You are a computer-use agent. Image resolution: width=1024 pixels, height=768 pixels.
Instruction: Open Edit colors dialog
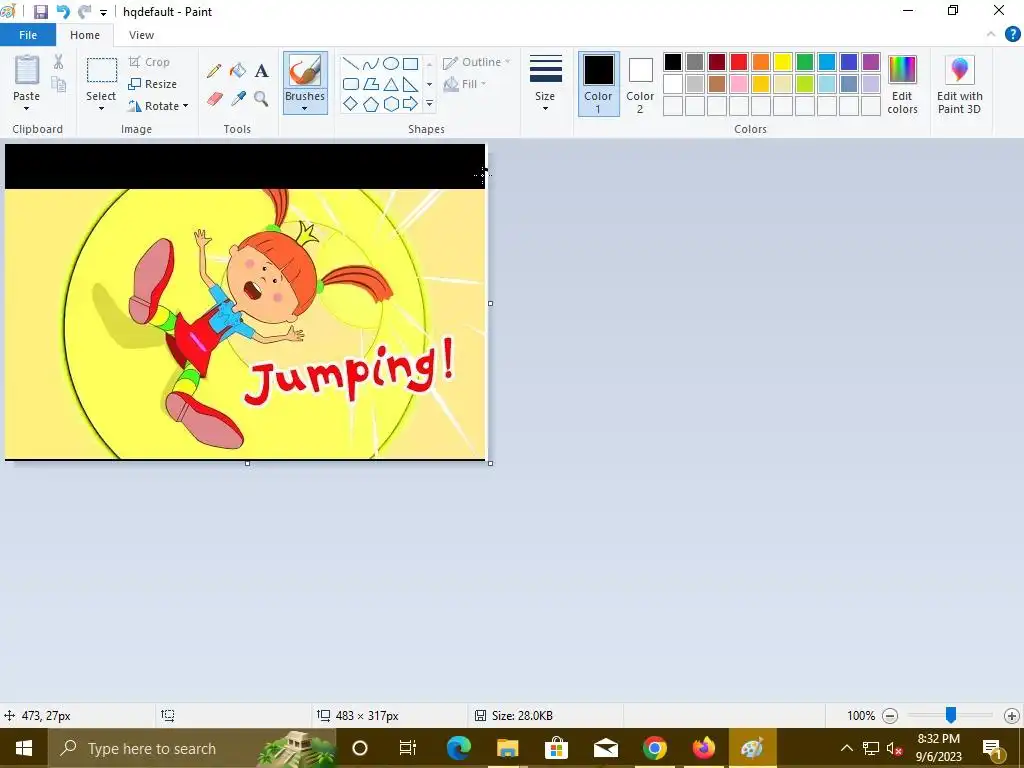pyautogui.click(x=903, y=84)
